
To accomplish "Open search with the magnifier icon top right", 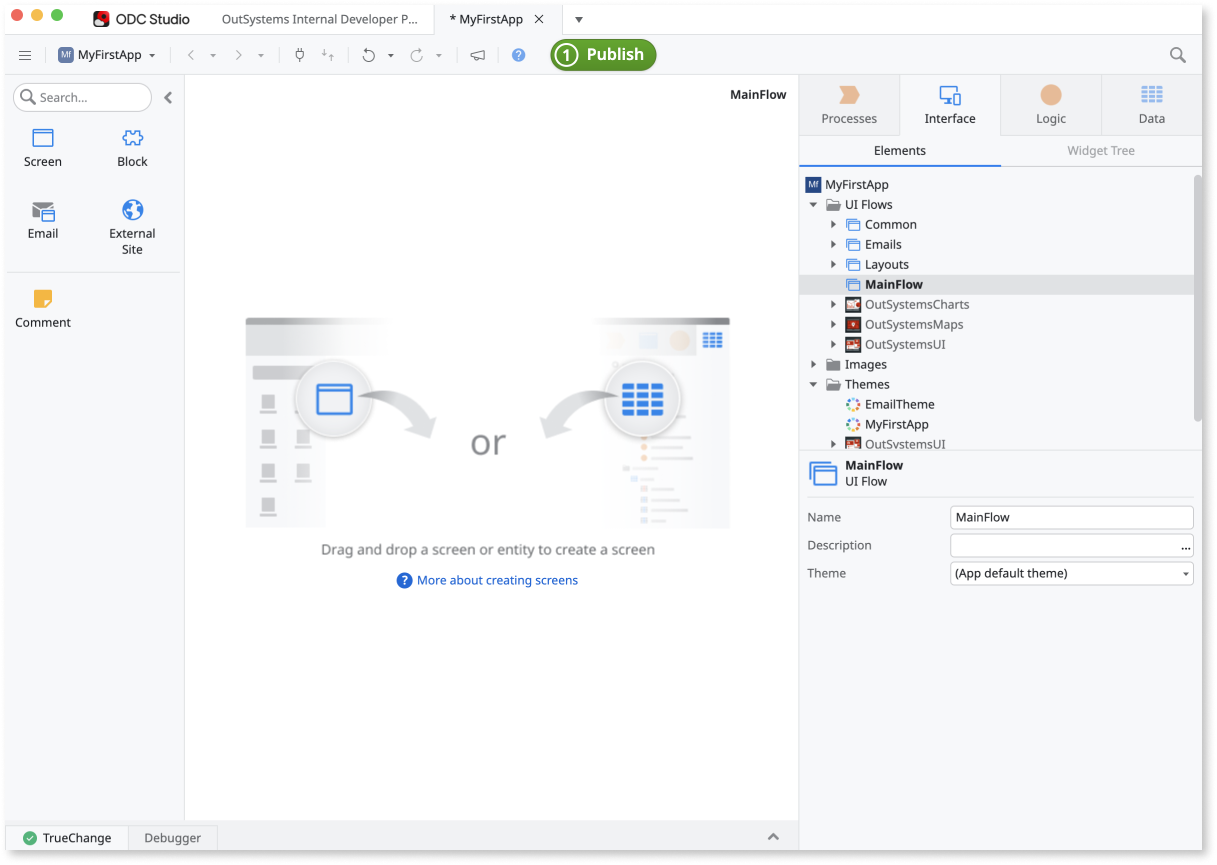I will tap(1176, 55).
